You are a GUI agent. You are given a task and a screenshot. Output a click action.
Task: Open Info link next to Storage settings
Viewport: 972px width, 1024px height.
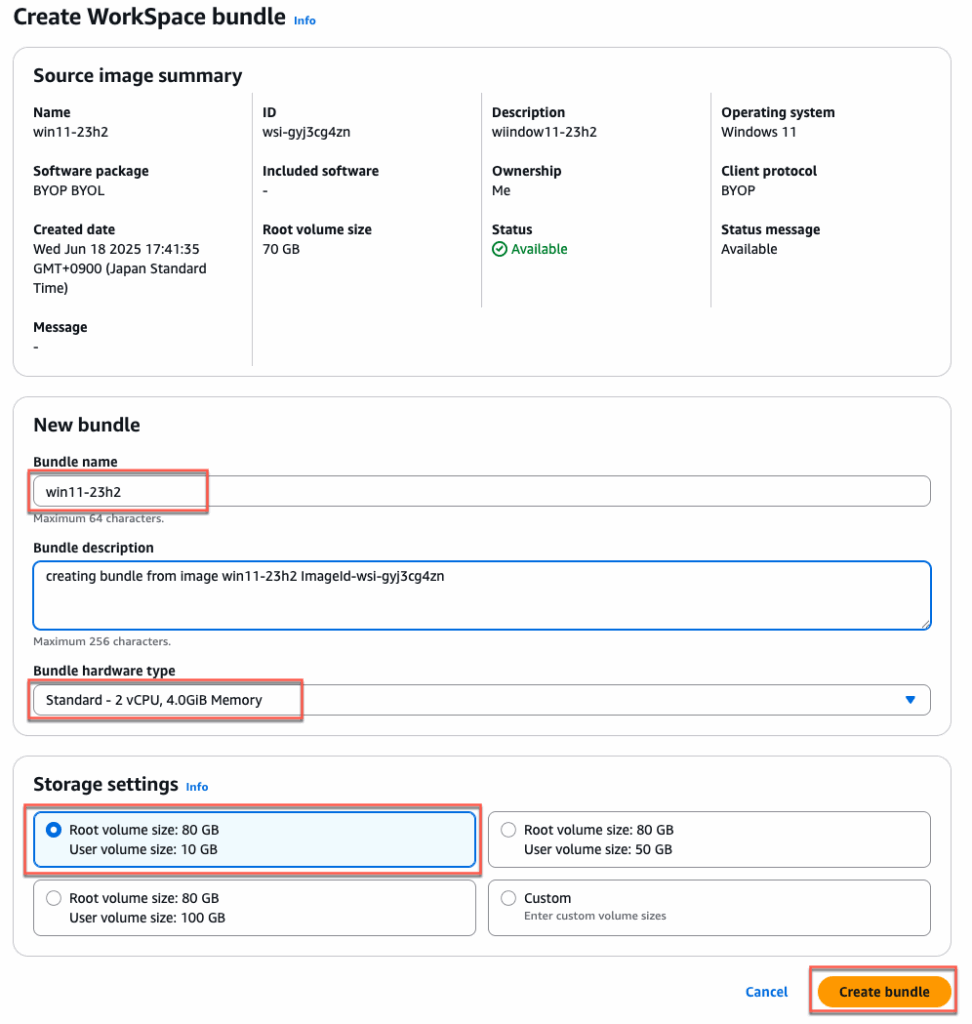coord(197,787)
